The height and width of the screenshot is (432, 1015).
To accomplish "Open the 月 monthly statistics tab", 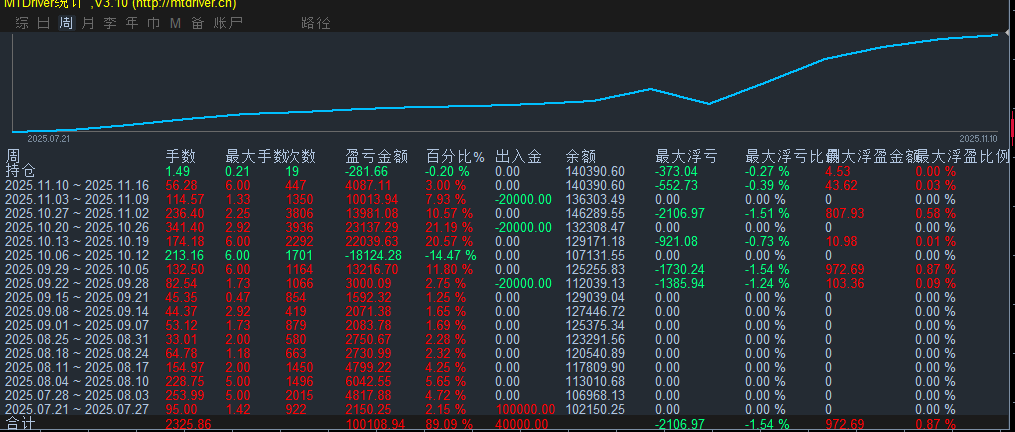I will click(88, 23).
